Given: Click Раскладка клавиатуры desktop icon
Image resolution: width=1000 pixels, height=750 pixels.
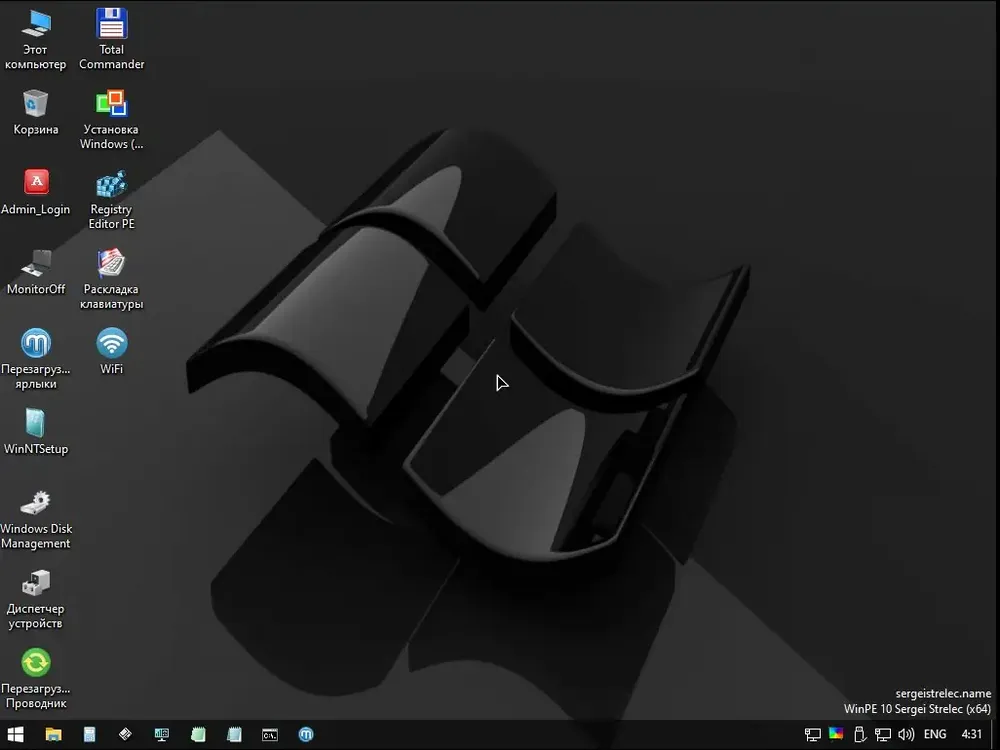Looking at the screenshot, I should pyautogui.click(x=112, y=279).
